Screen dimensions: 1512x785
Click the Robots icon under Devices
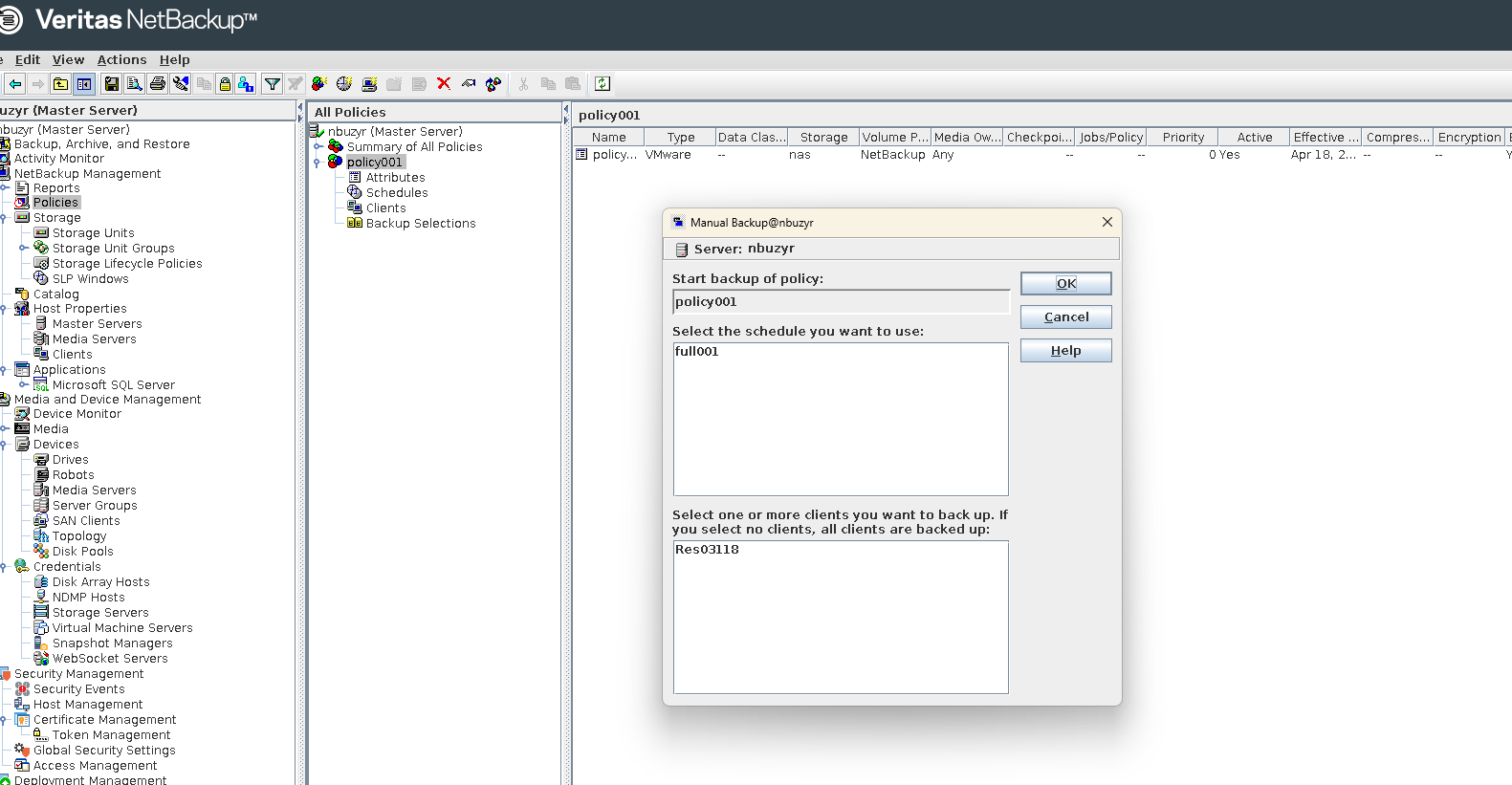42,474
